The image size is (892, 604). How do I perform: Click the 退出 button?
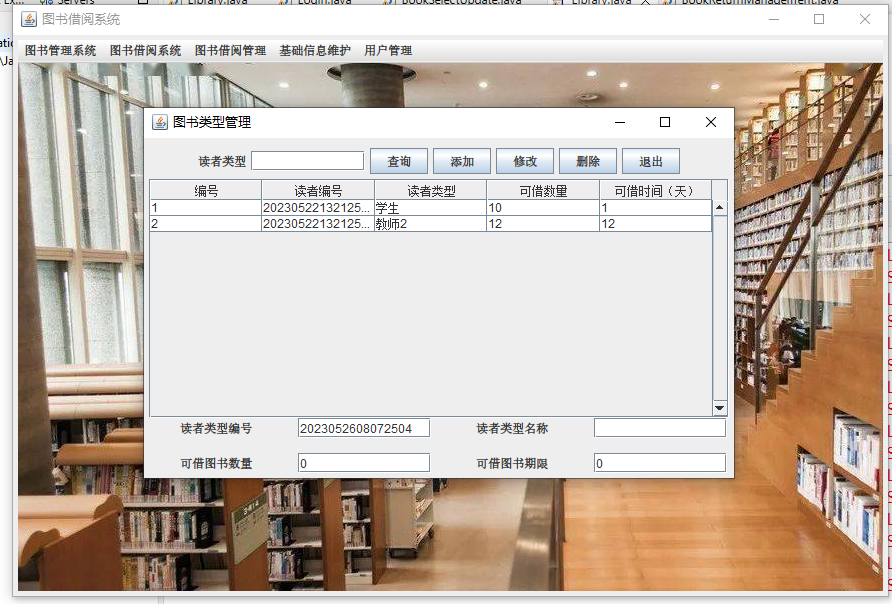click(651, 162)
